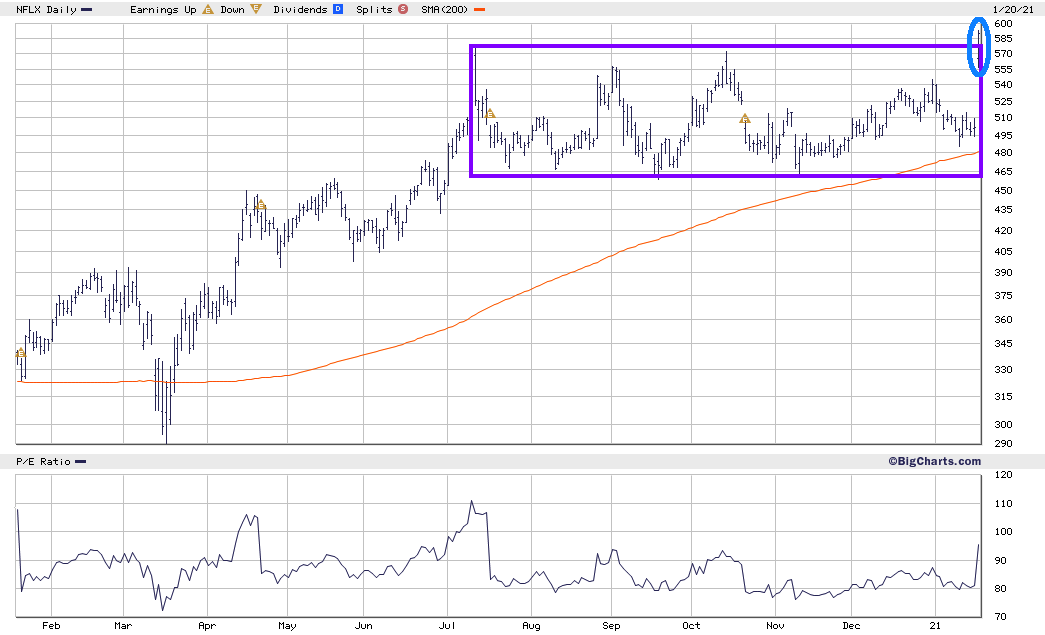Click the Apr month label
The height and width of the screenshot is (635, 1045).
tap(207, 626)
